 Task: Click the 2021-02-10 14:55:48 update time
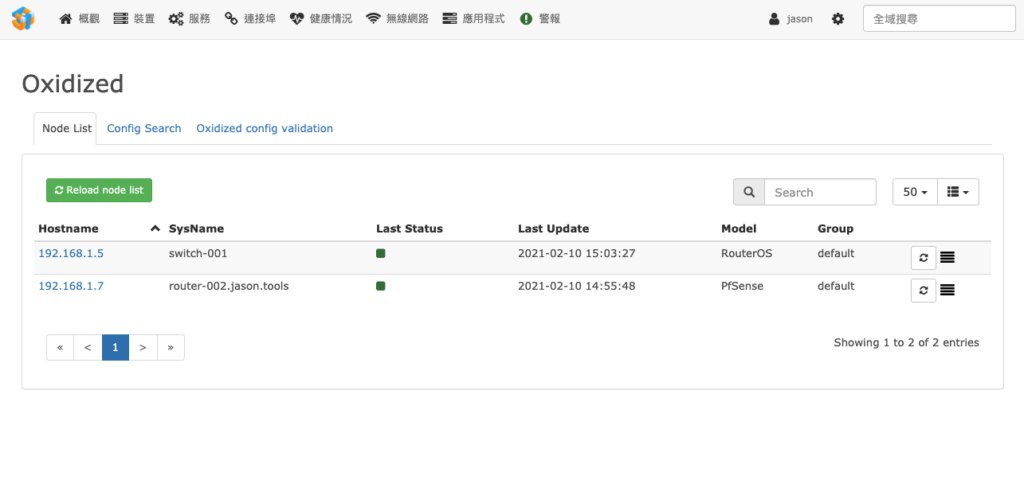click(x=577, y=286)
